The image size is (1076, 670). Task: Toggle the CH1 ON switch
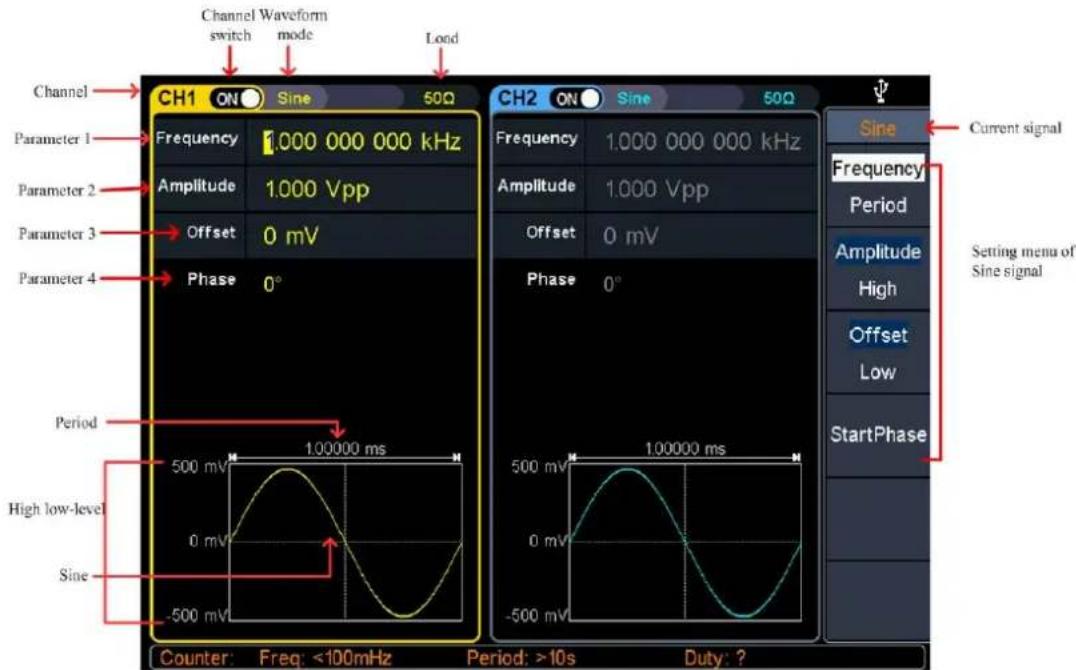[x=237, y=99]
